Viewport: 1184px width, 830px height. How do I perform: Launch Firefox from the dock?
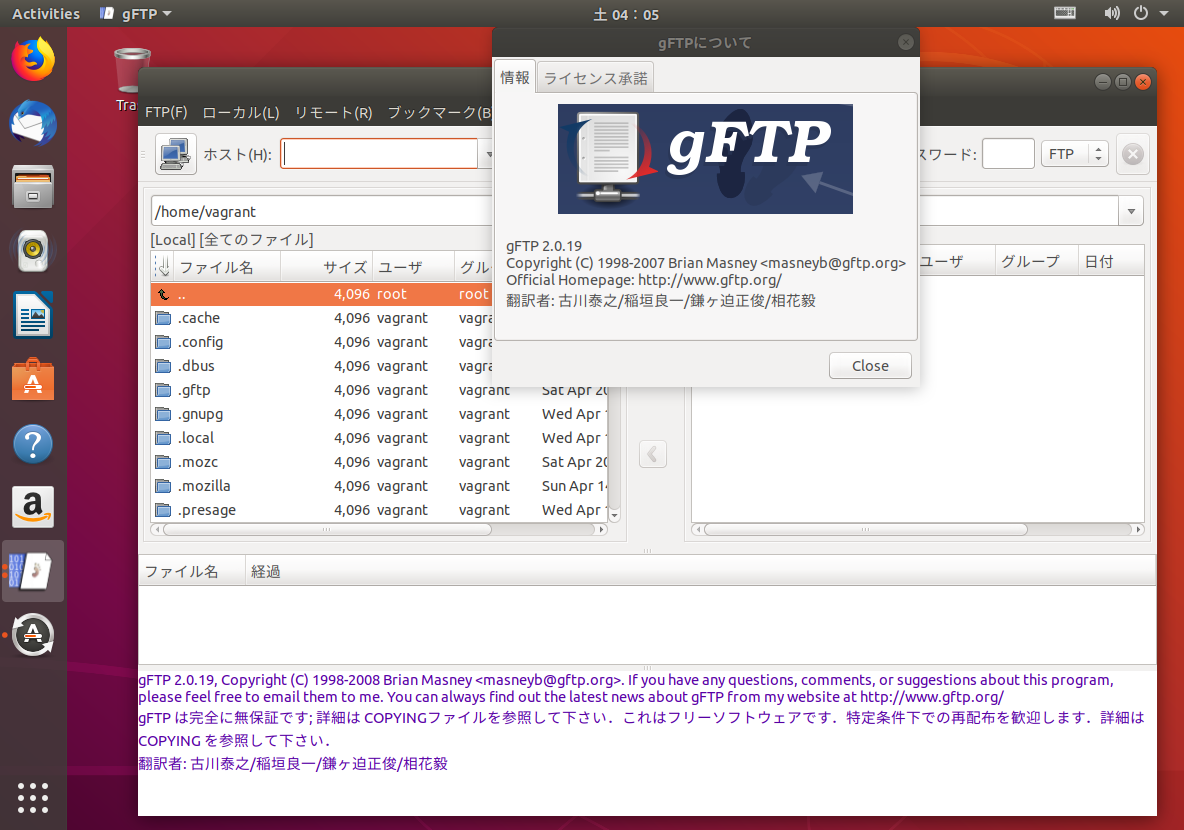[x=32, y=59]
